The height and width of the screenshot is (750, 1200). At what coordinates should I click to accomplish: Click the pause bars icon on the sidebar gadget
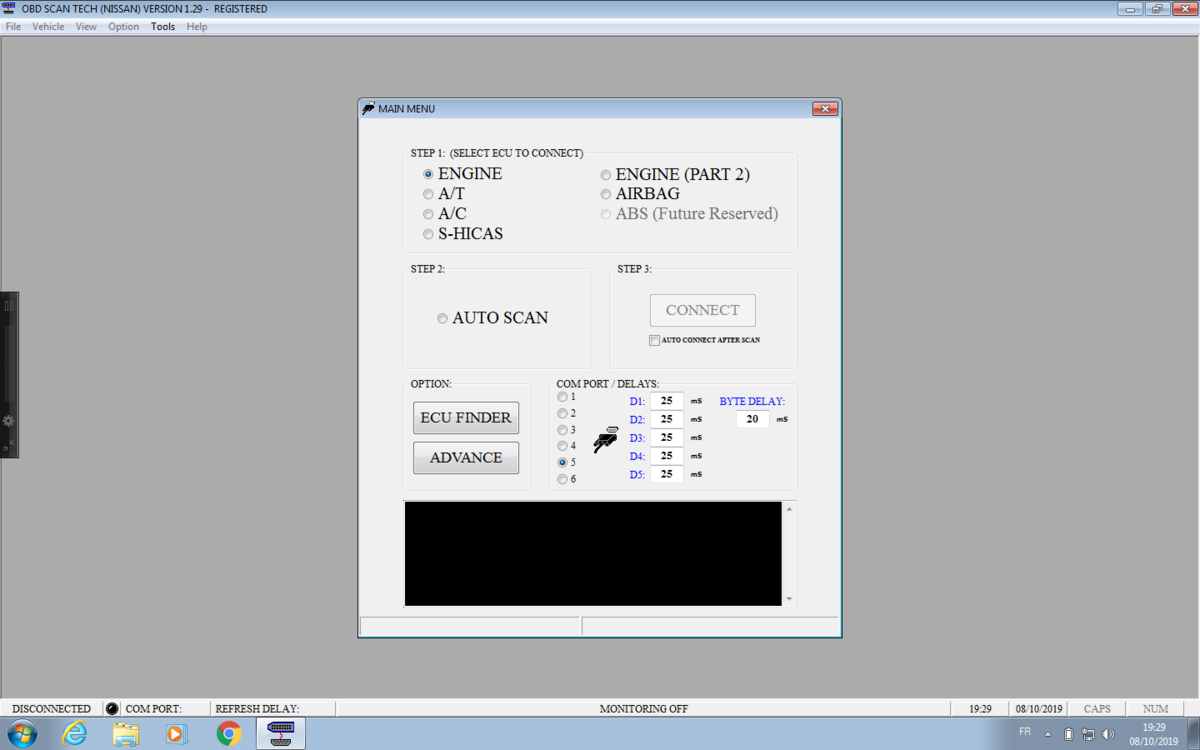point(8,305)
